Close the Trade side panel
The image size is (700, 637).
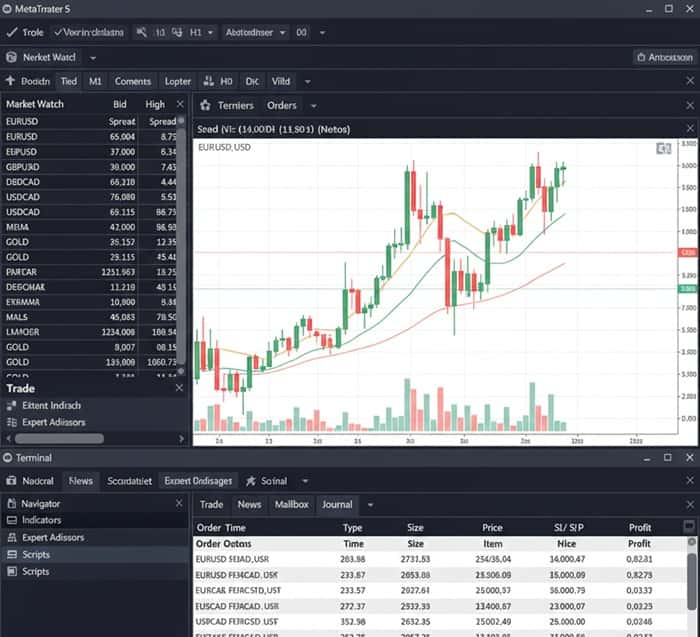[179, 388]
